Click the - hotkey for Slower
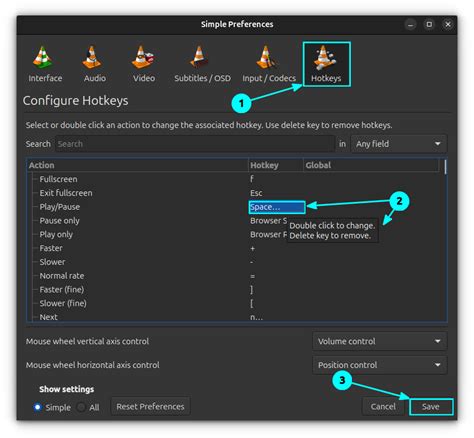 (251, 262)
